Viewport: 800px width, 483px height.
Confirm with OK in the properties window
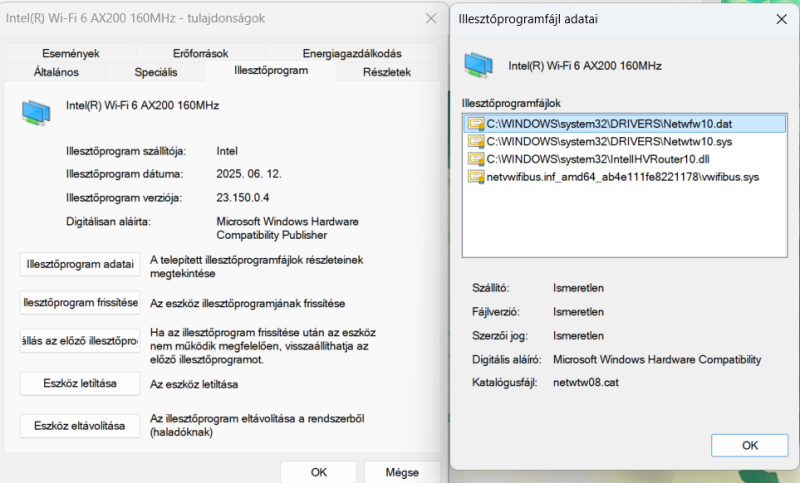click(319, 472)
